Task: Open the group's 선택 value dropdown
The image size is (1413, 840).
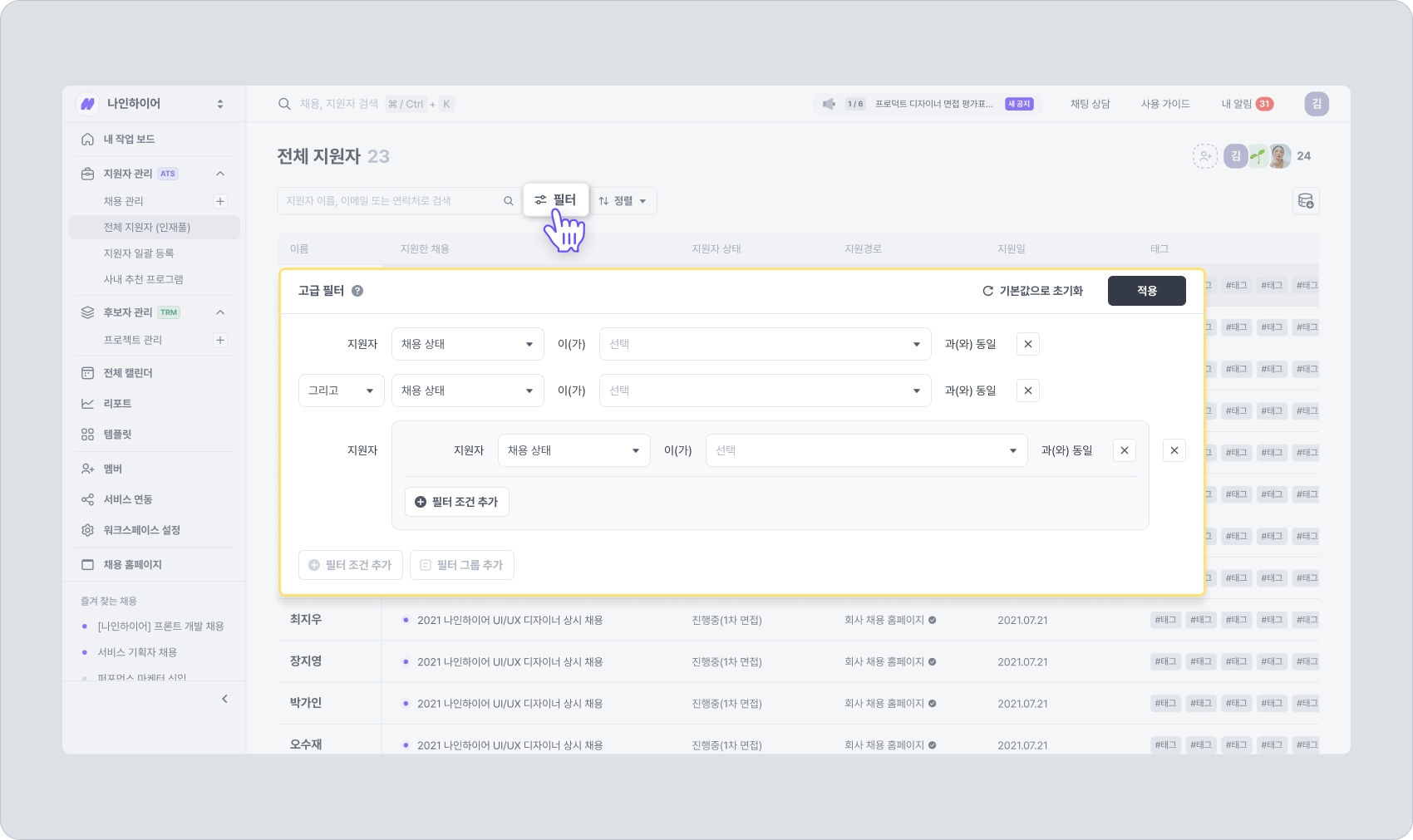Action: (x=866, y=450)
